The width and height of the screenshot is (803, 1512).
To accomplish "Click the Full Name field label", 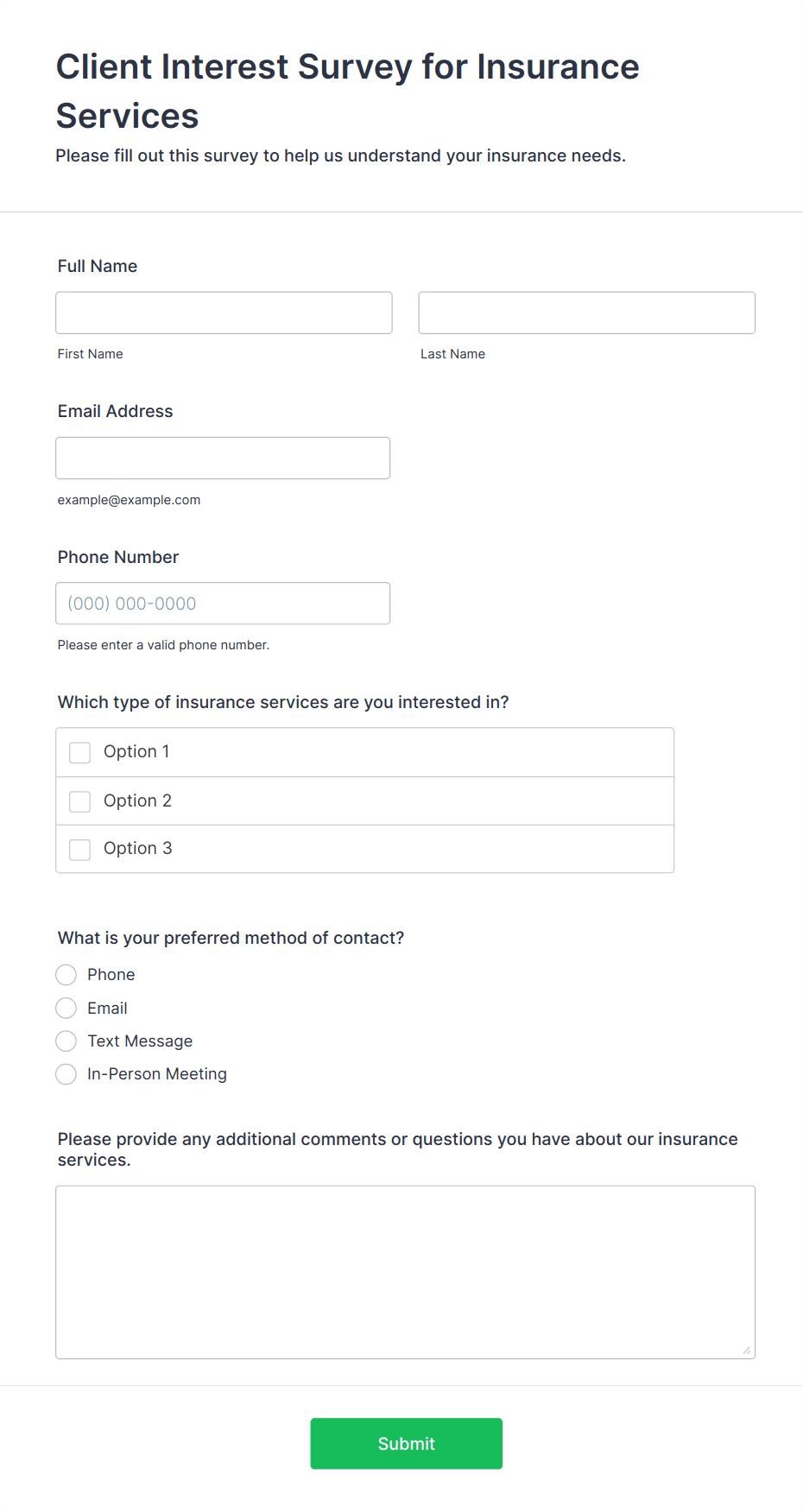I will [98, 266].
